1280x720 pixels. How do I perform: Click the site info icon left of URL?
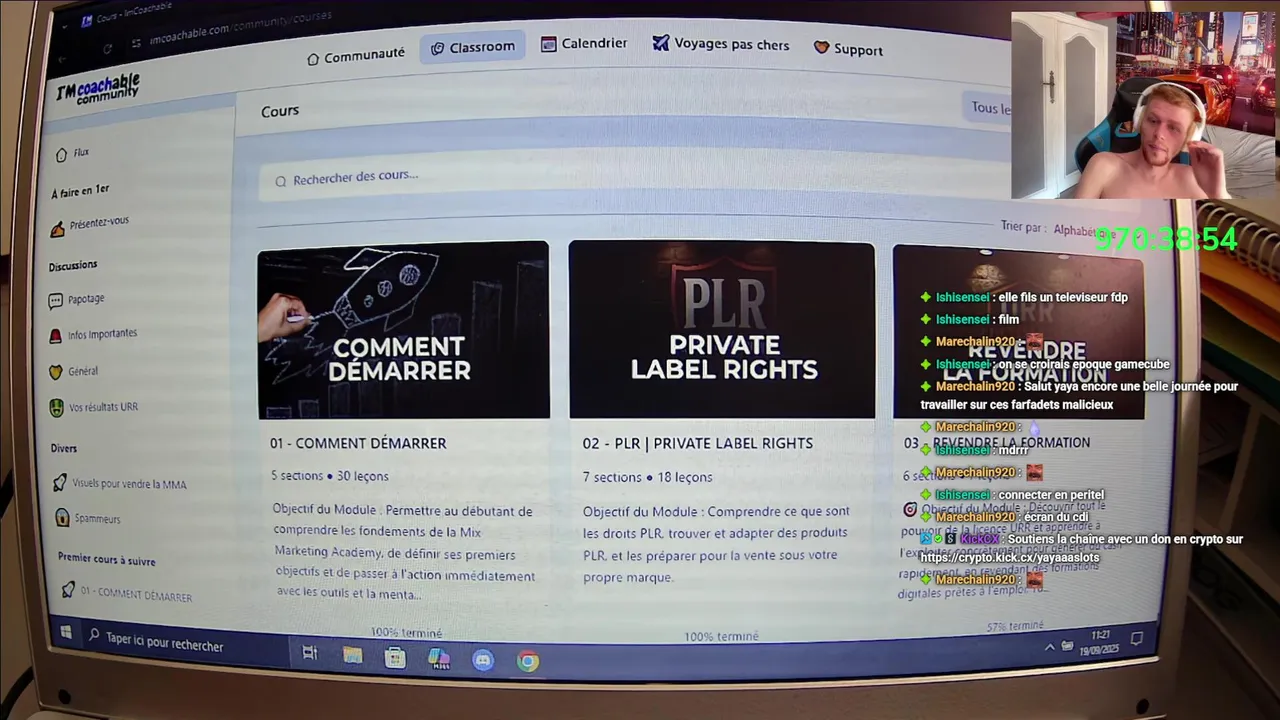point(136,43)
